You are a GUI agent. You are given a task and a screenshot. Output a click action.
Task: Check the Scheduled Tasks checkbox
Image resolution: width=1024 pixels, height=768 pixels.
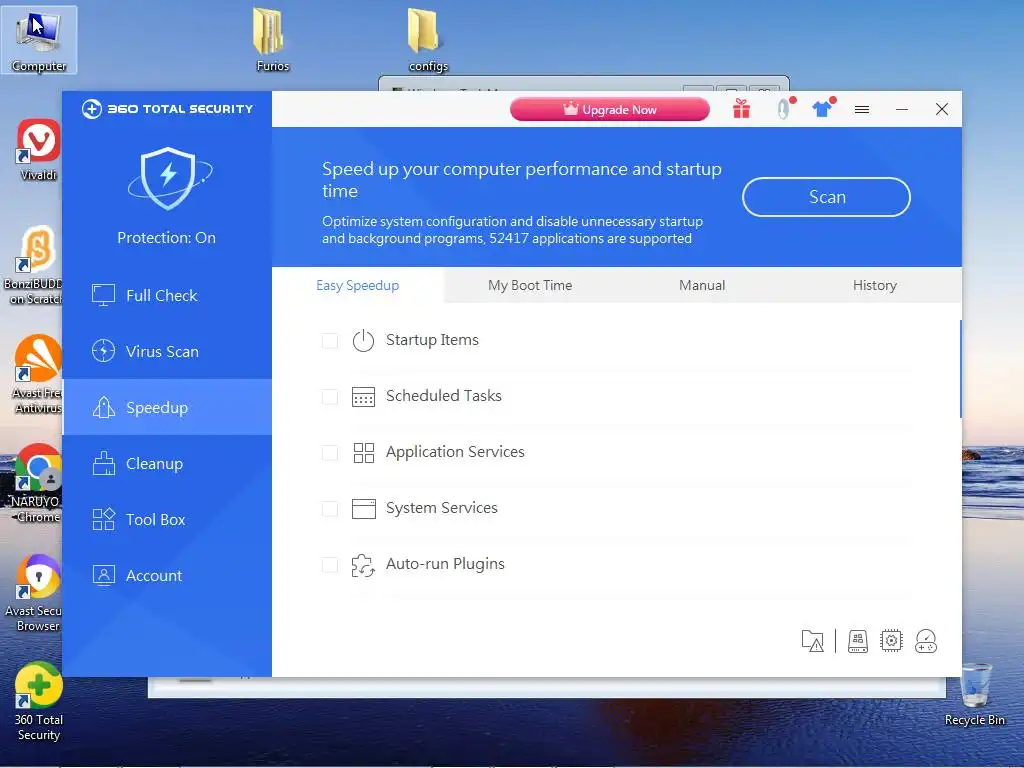click(x=330, y=396)
